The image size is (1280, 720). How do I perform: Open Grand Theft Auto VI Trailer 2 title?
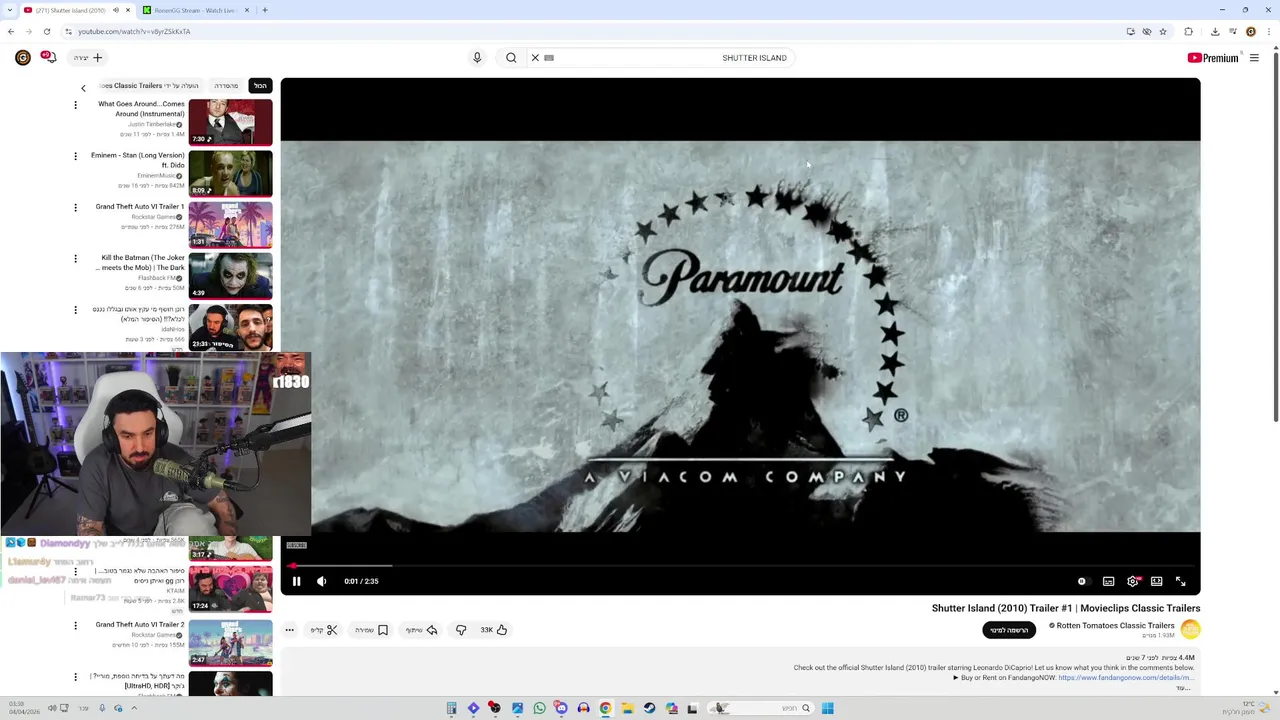(140, 625)
